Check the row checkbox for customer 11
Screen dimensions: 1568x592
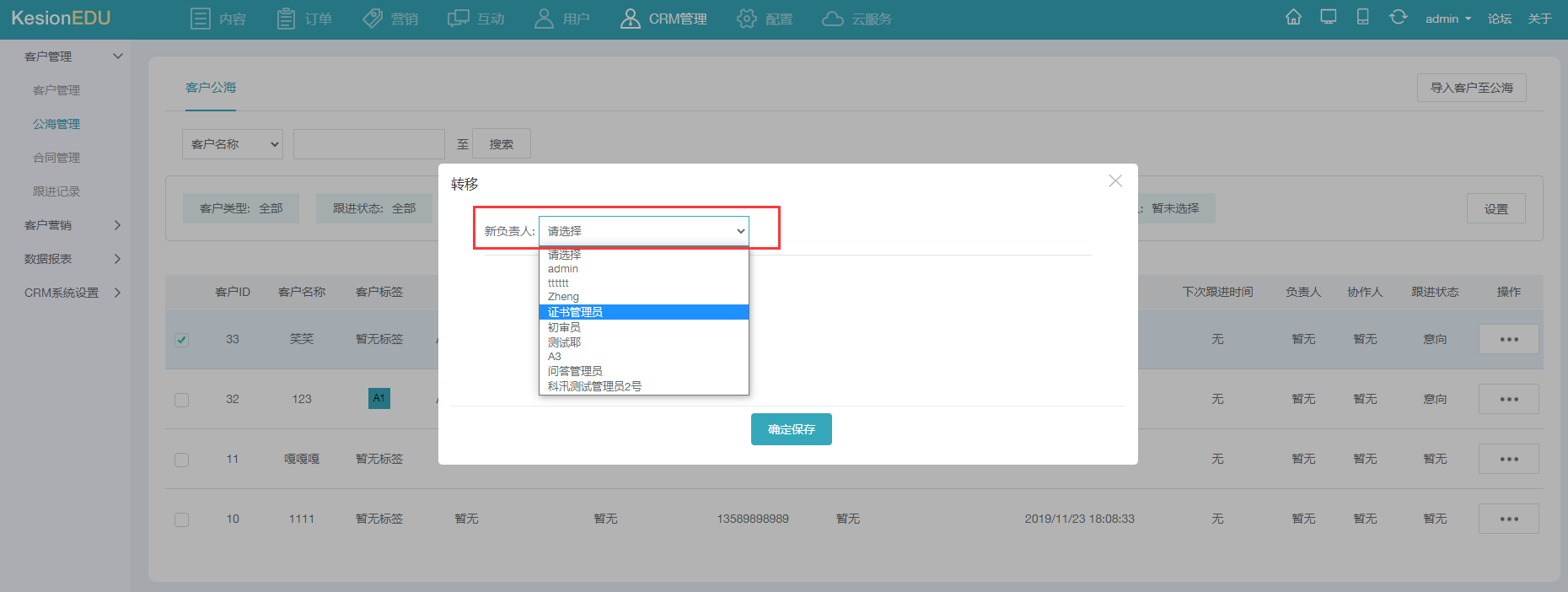point(181,460)
